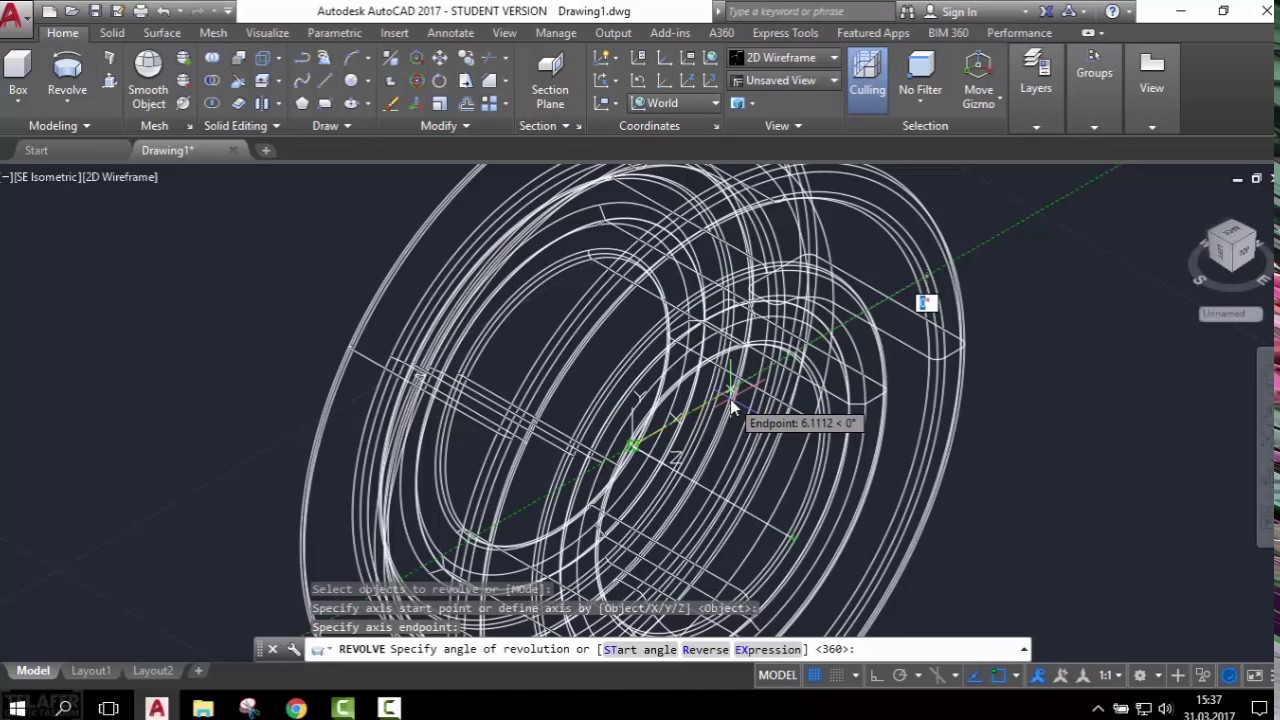Click the Save icon in quick access toolbar
1280x720 pixels.
tap(94, 11)
